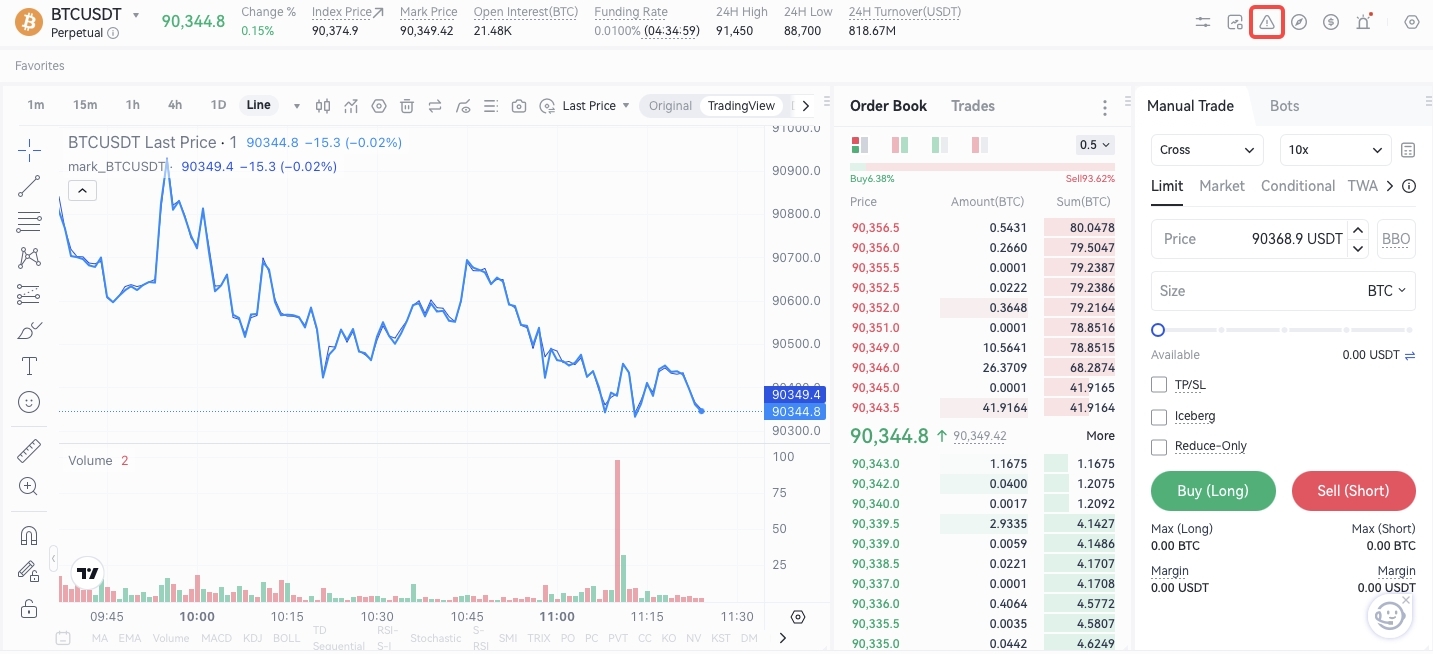Click the magnet snap tool icon
Screen dimensions: 1433x654
[x=29, y=536]
